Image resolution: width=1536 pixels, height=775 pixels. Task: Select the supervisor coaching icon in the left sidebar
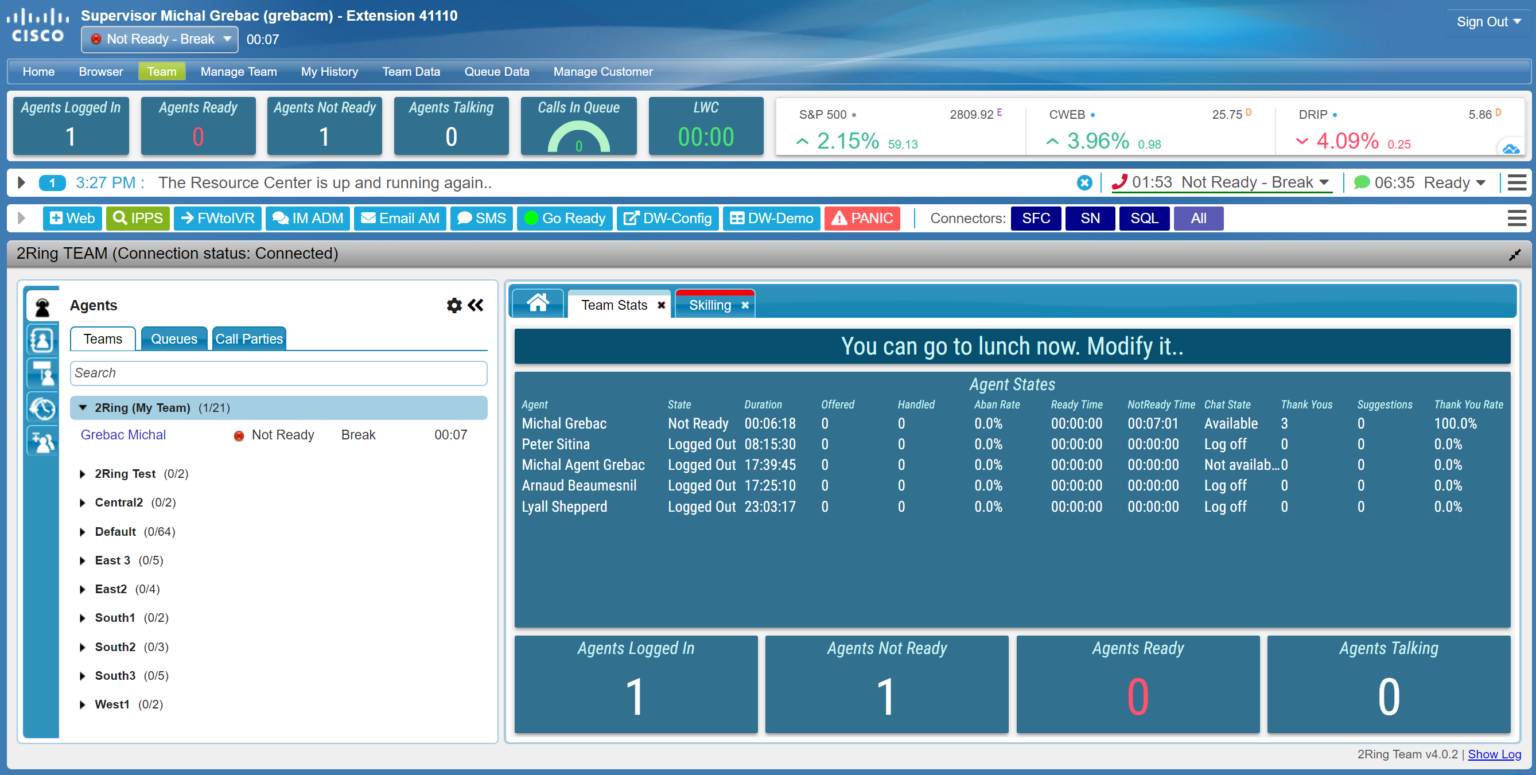[x=41, y=373]
